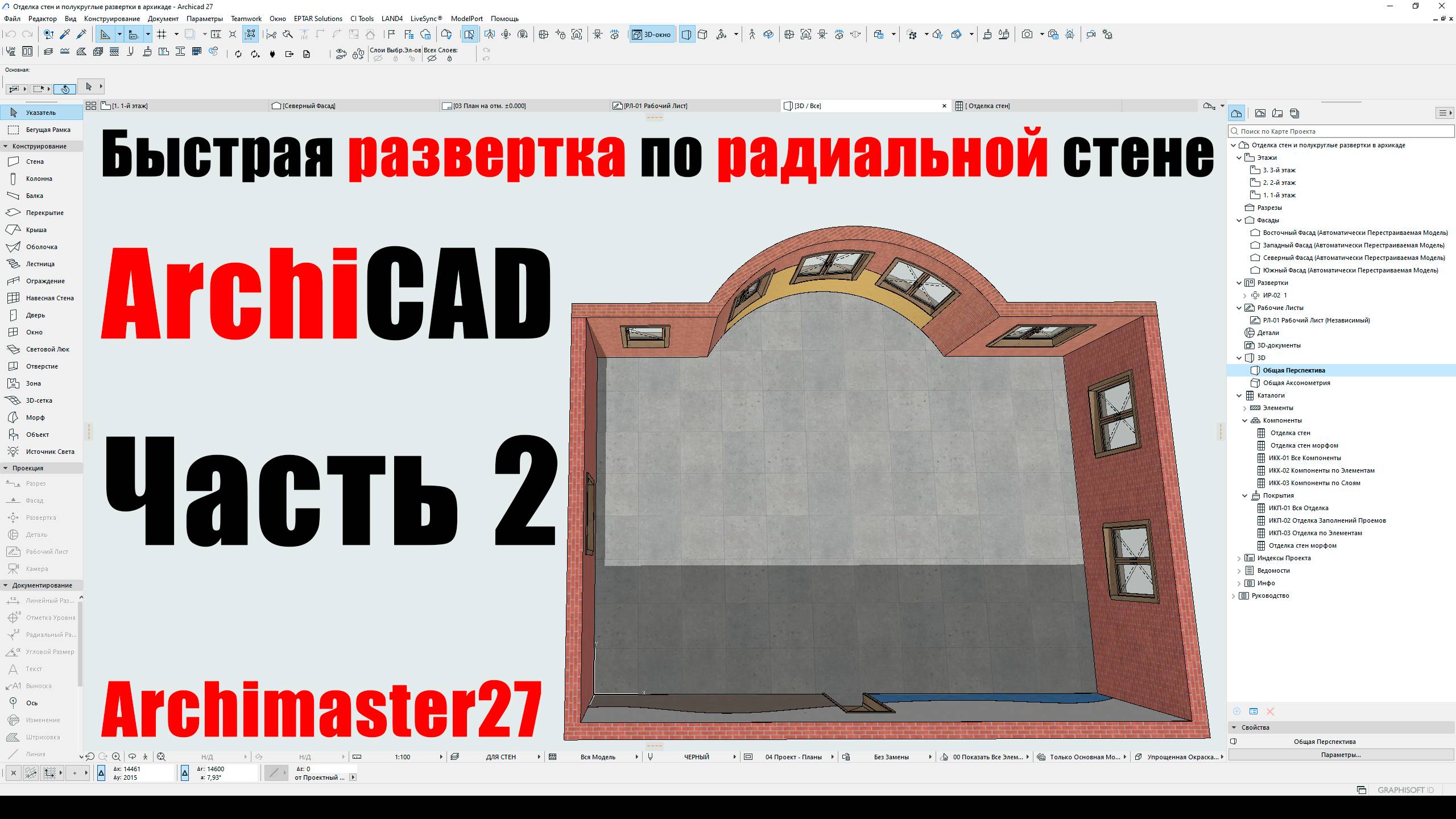This screenshot has width=1456, height=819.
Task: Click the Undo arrow on the toolbar
Action: point(10,34)
